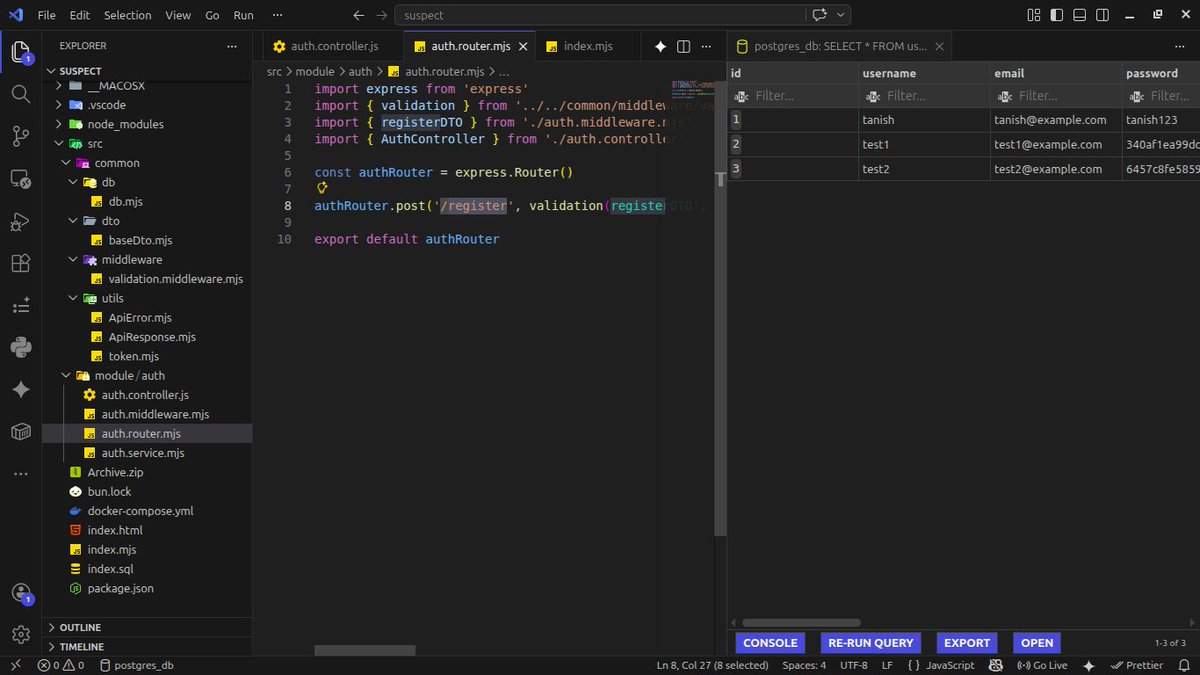Open the Remote Explorer view icon

pyautogui.click(x=20, y=179)
